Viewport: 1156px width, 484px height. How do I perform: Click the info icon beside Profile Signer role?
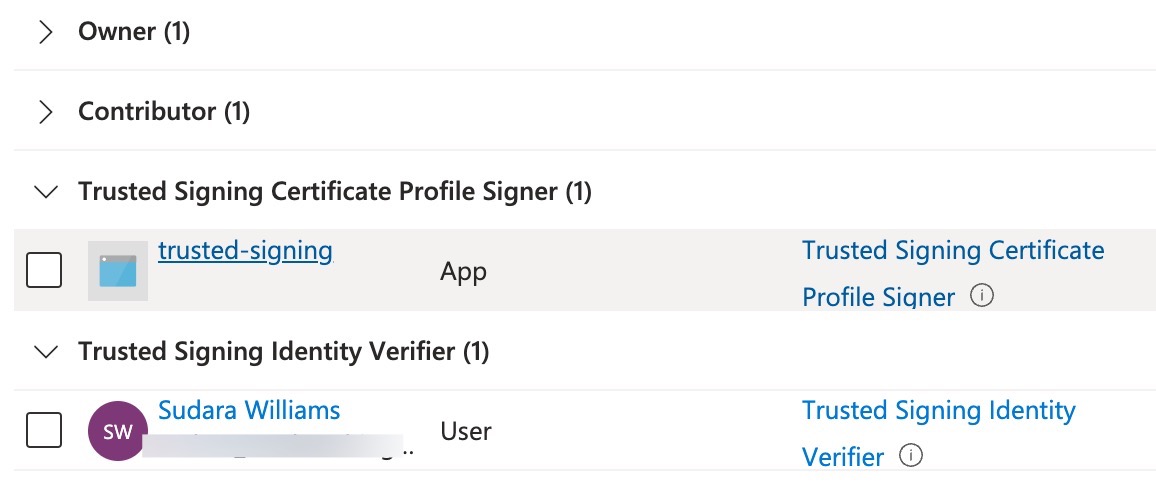click(982, 296)
